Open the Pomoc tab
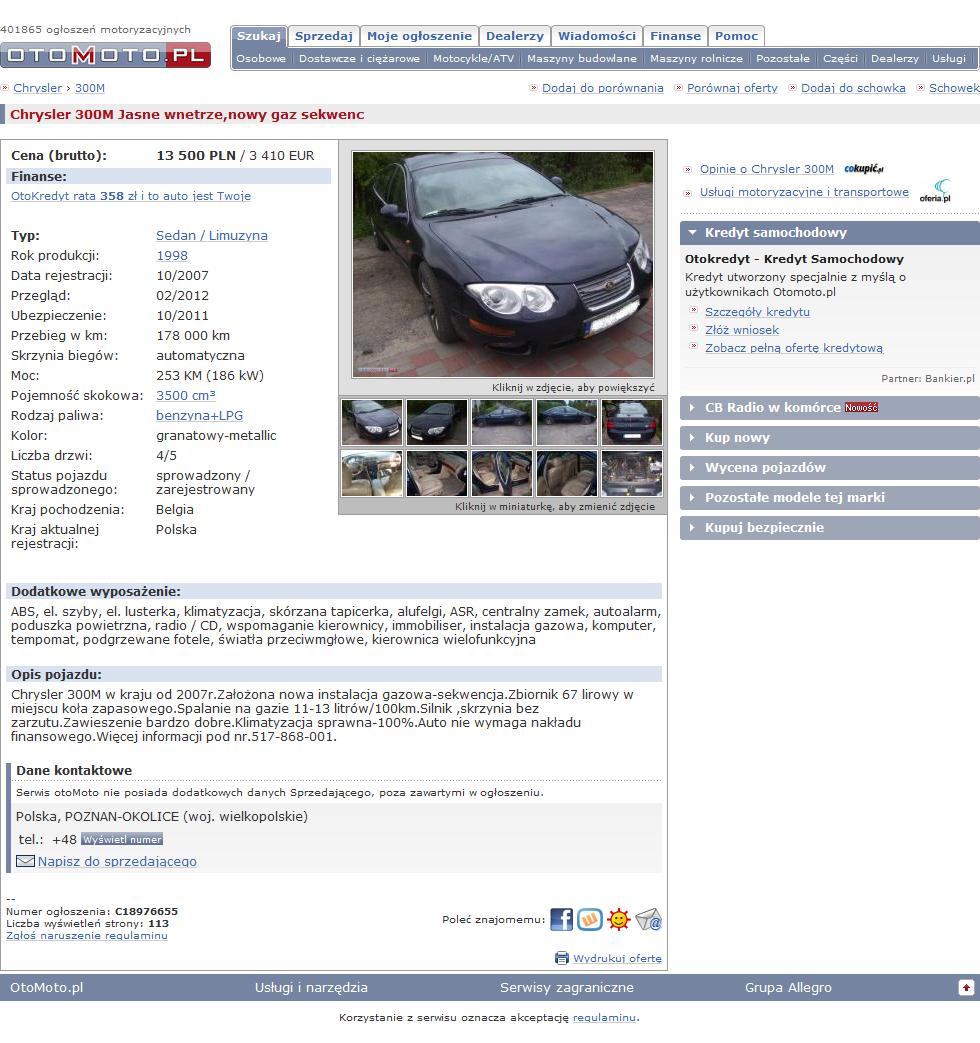 click(x=736, y=36)
